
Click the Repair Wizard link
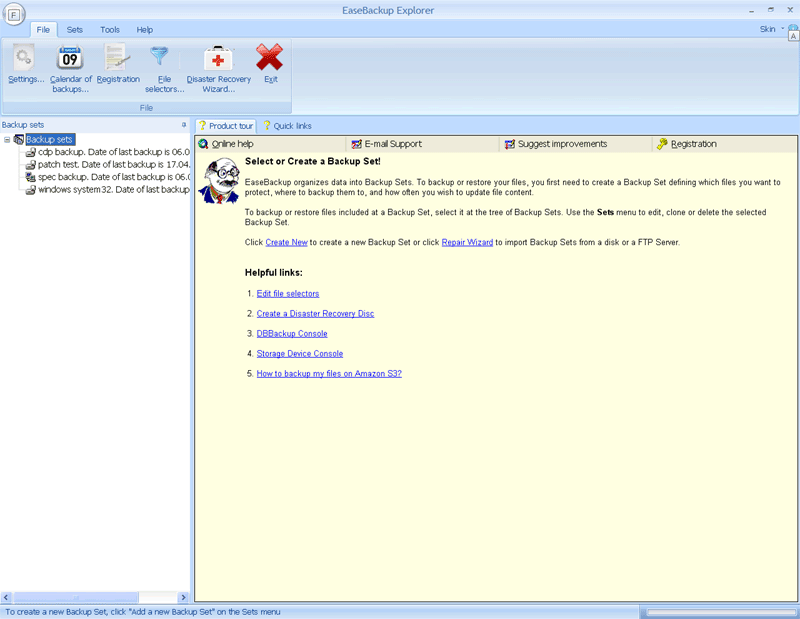[467, 242]
